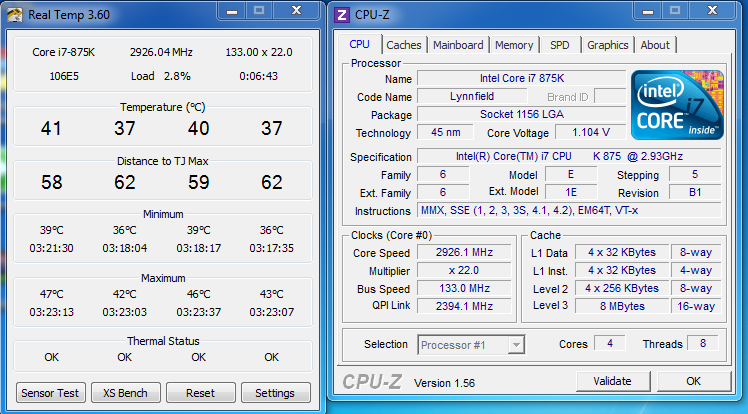This screenshot has width=748, height=414.
Task: Click the Intel Core i7 inside logo
Action: click(x=677, y=105)
